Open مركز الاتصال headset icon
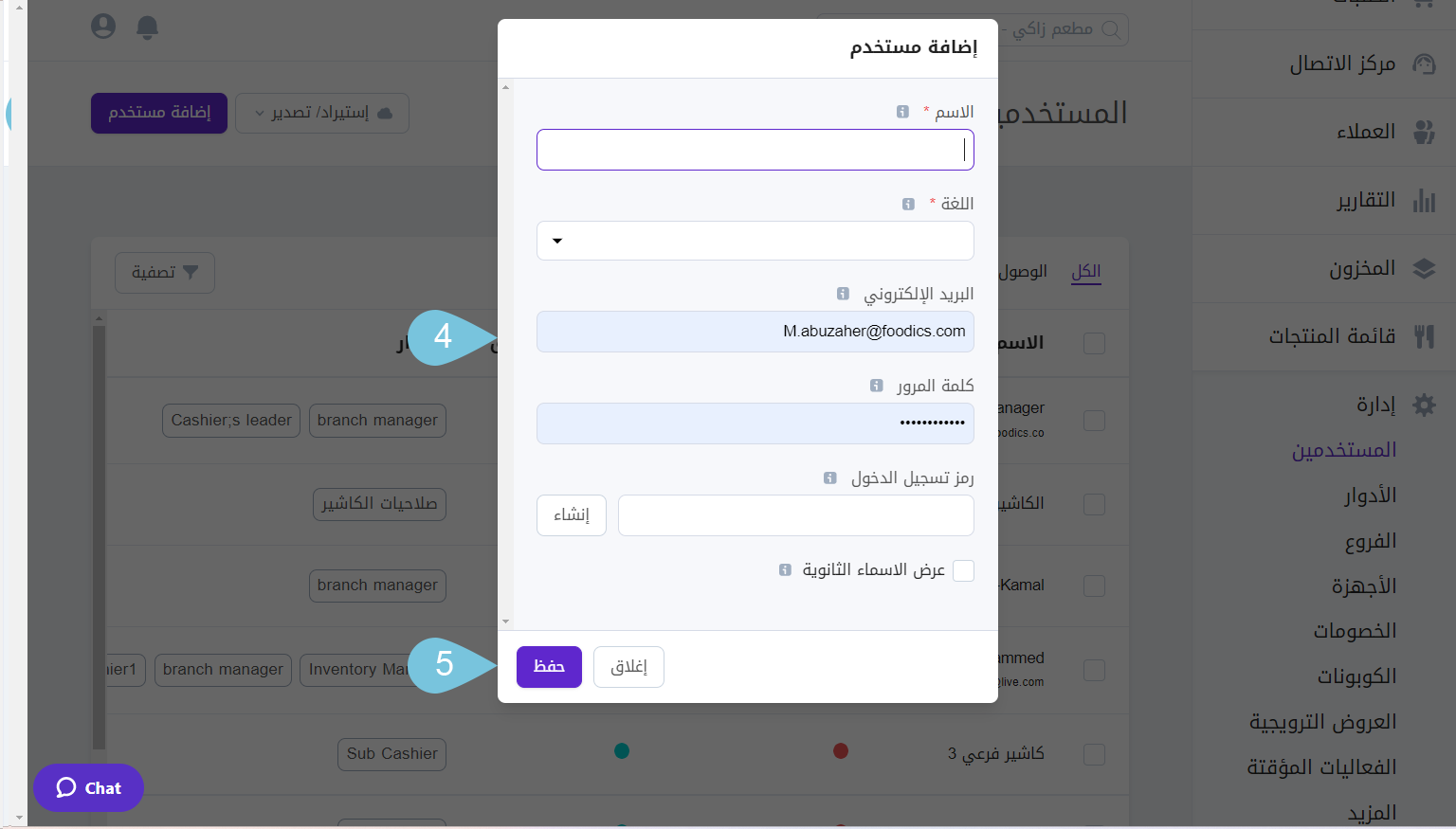This screenshot has height=829, width=1456. click(x=1424, y=64)
